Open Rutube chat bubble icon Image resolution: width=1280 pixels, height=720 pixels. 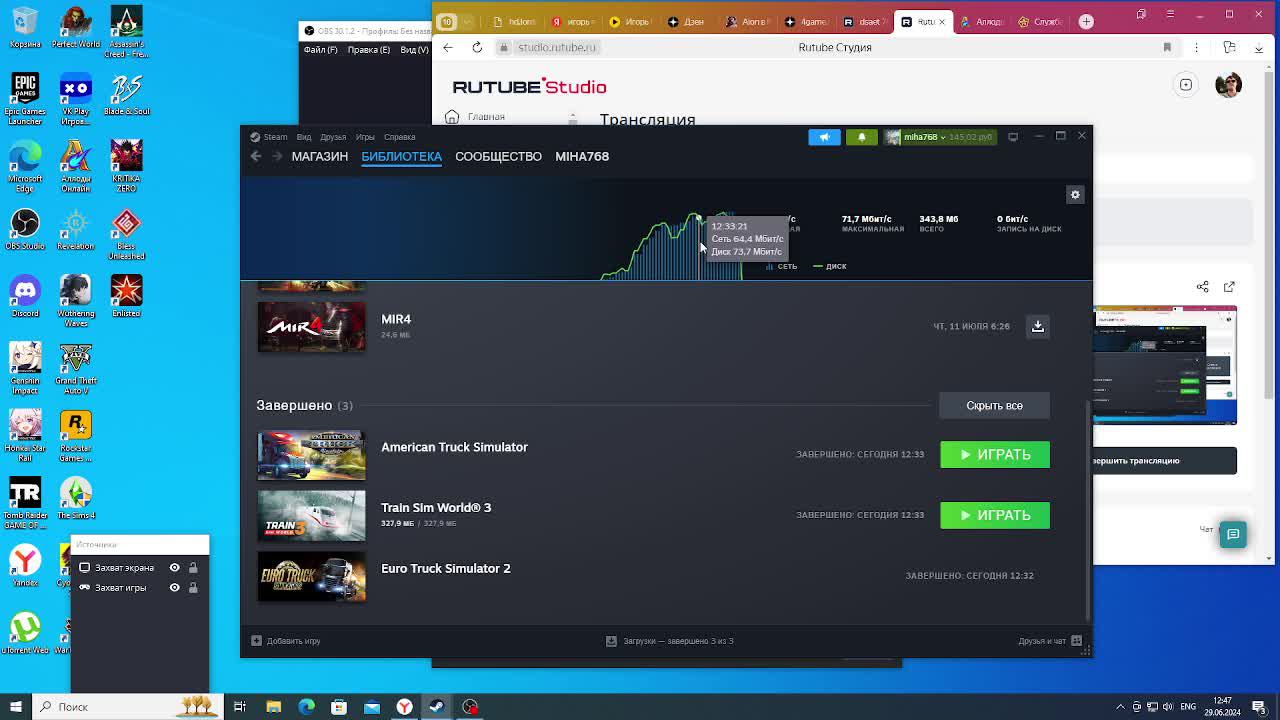pyautogui.click(x=1233, y=534)
